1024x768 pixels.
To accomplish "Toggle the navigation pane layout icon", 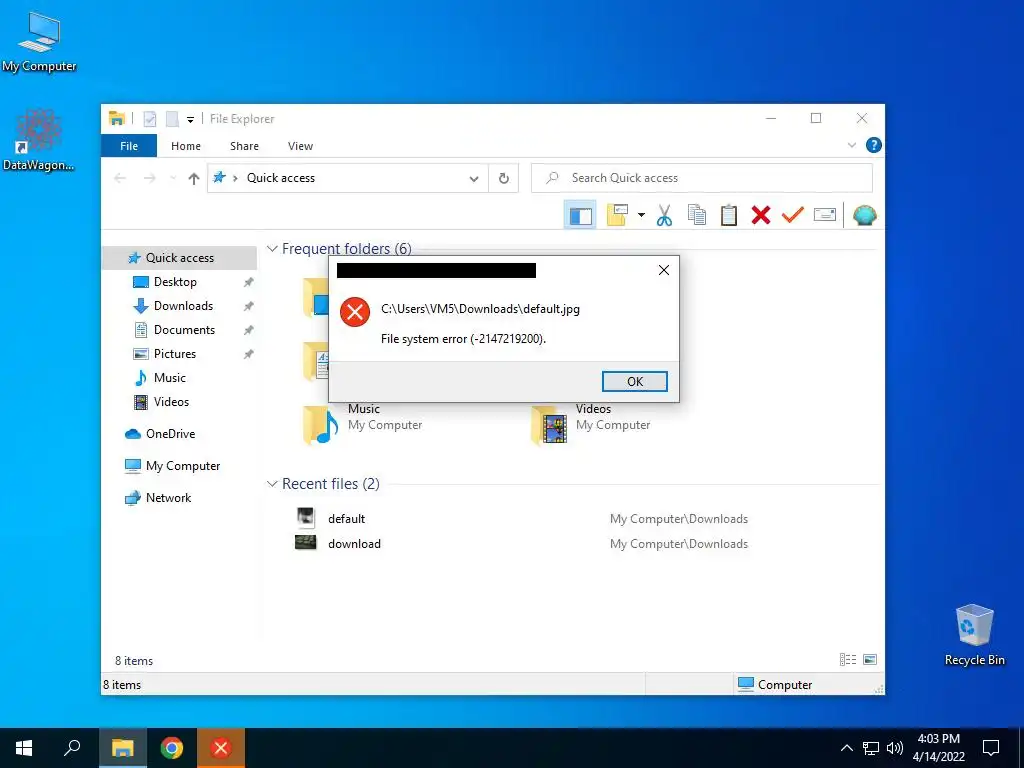I will pos(580,215).
